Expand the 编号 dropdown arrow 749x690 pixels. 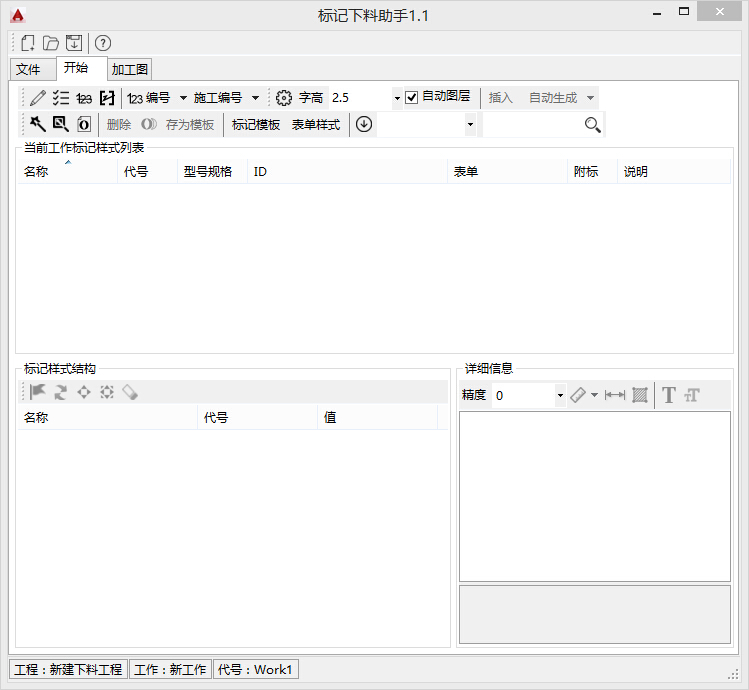click(x=183, y=98)
